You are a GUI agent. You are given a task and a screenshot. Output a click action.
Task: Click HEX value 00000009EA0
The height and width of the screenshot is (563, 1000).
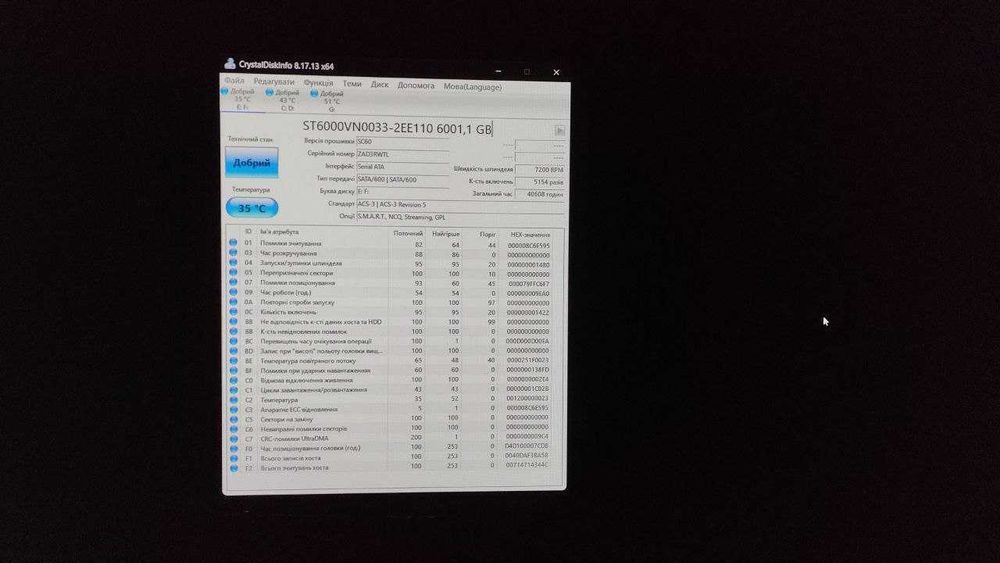527,294
